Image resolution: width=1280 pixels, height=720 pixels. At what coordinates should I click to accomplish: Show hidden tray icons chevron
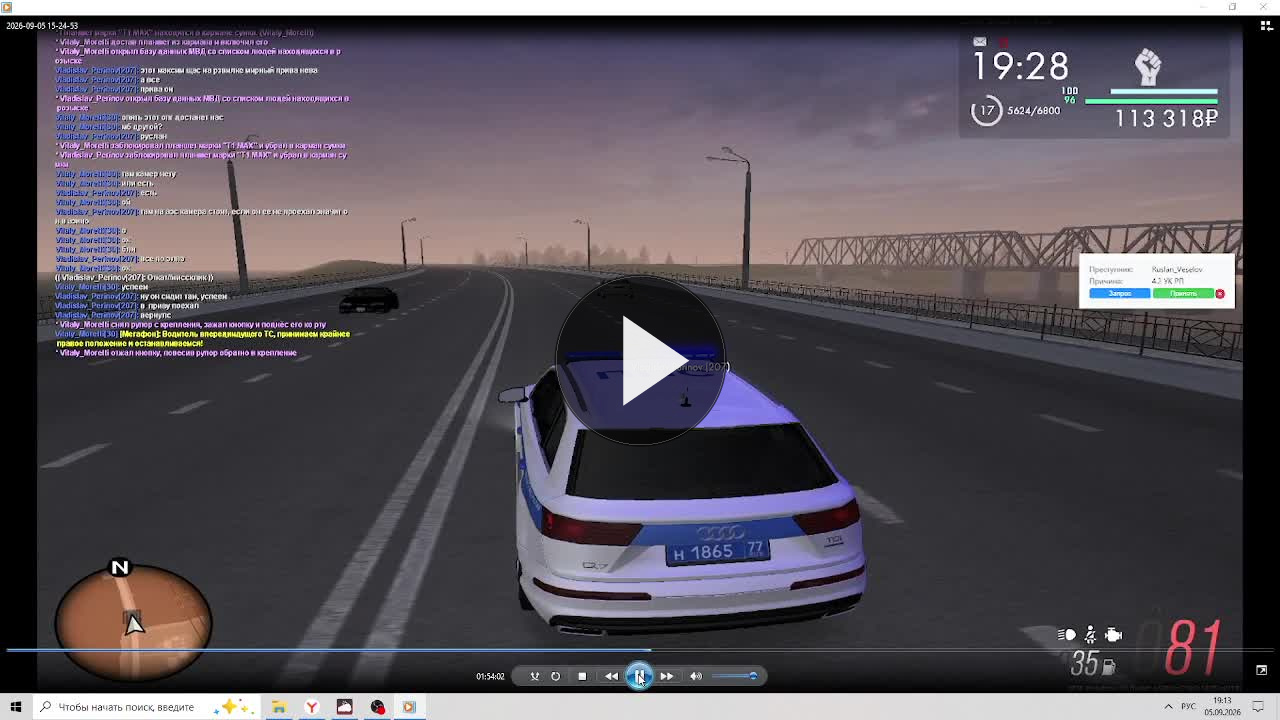click(1168, 707)
